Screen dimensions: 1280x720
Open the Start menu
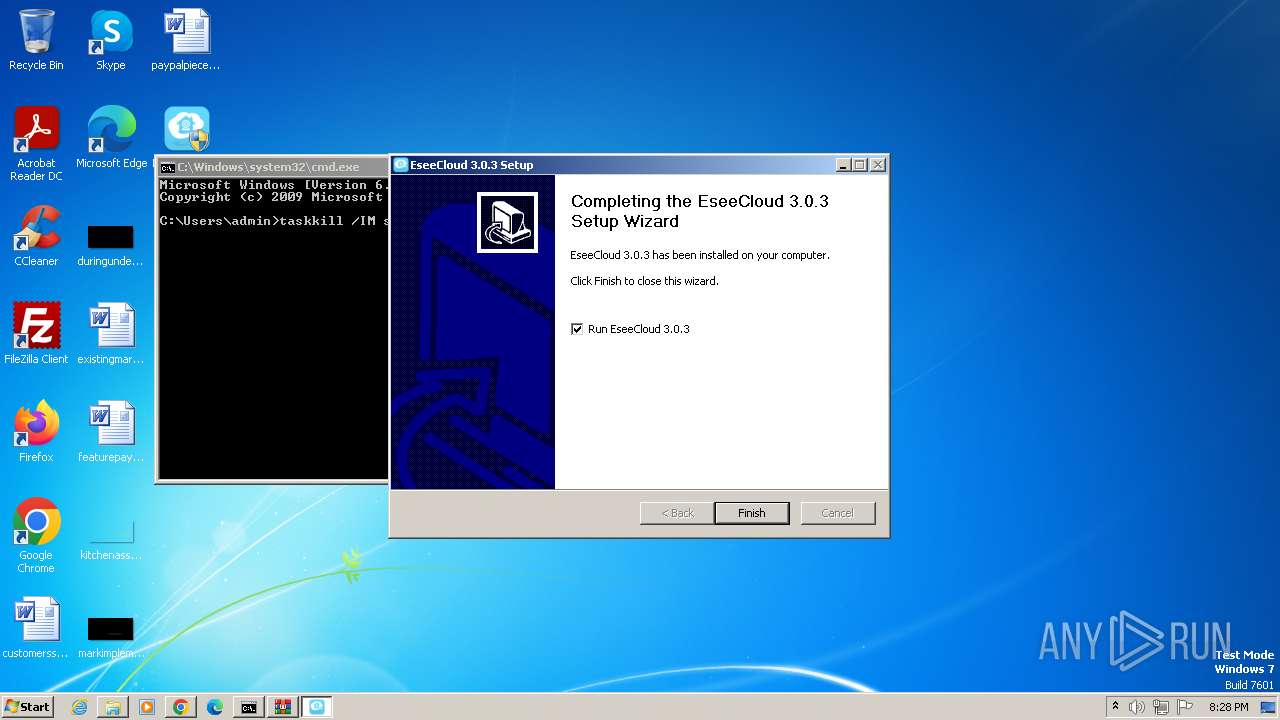[27, 706]
